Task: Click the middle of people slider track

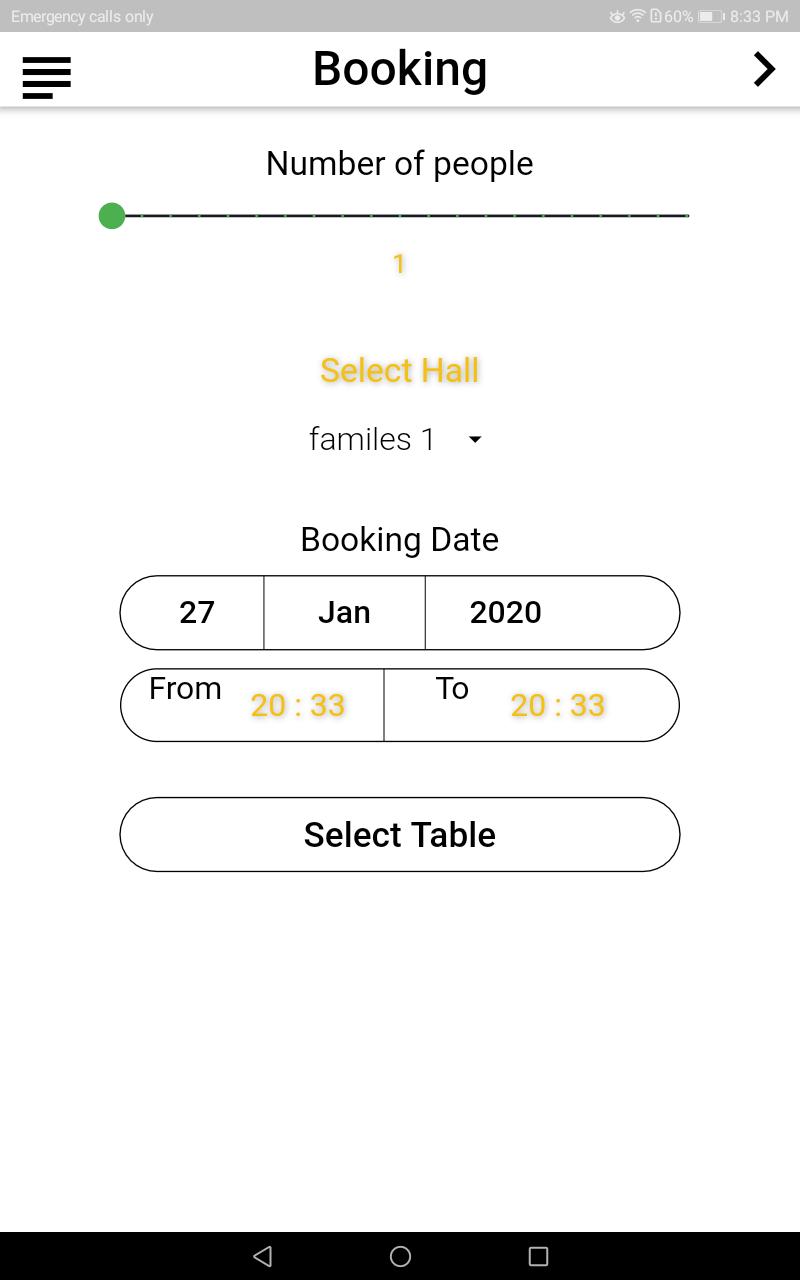Action: (400, 215)
